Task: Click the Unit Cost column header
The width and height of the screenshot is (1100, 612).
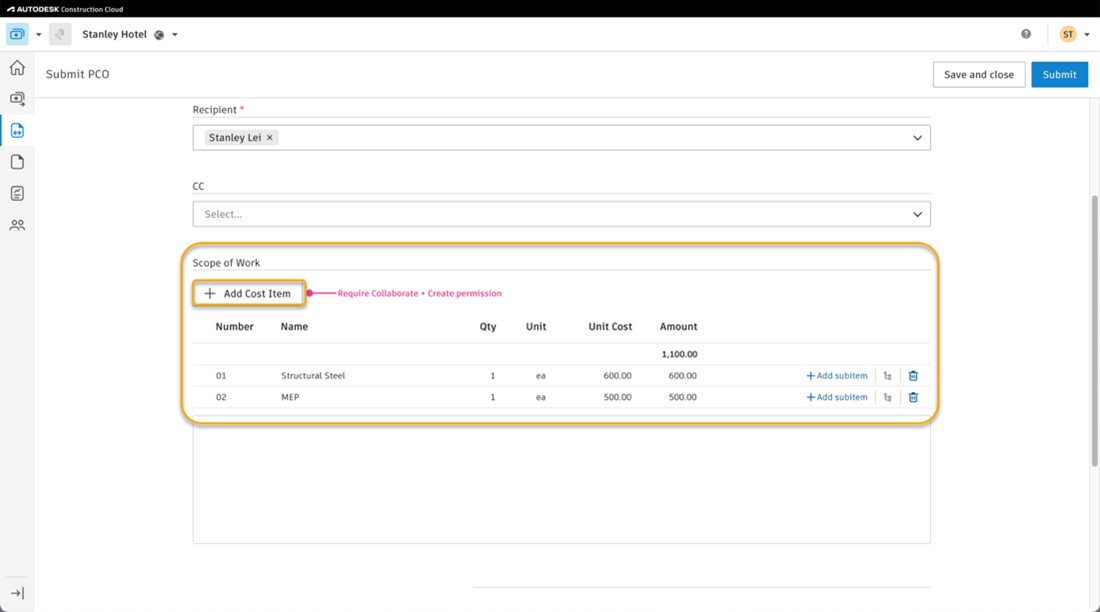Action: click(x=610, y=326)
